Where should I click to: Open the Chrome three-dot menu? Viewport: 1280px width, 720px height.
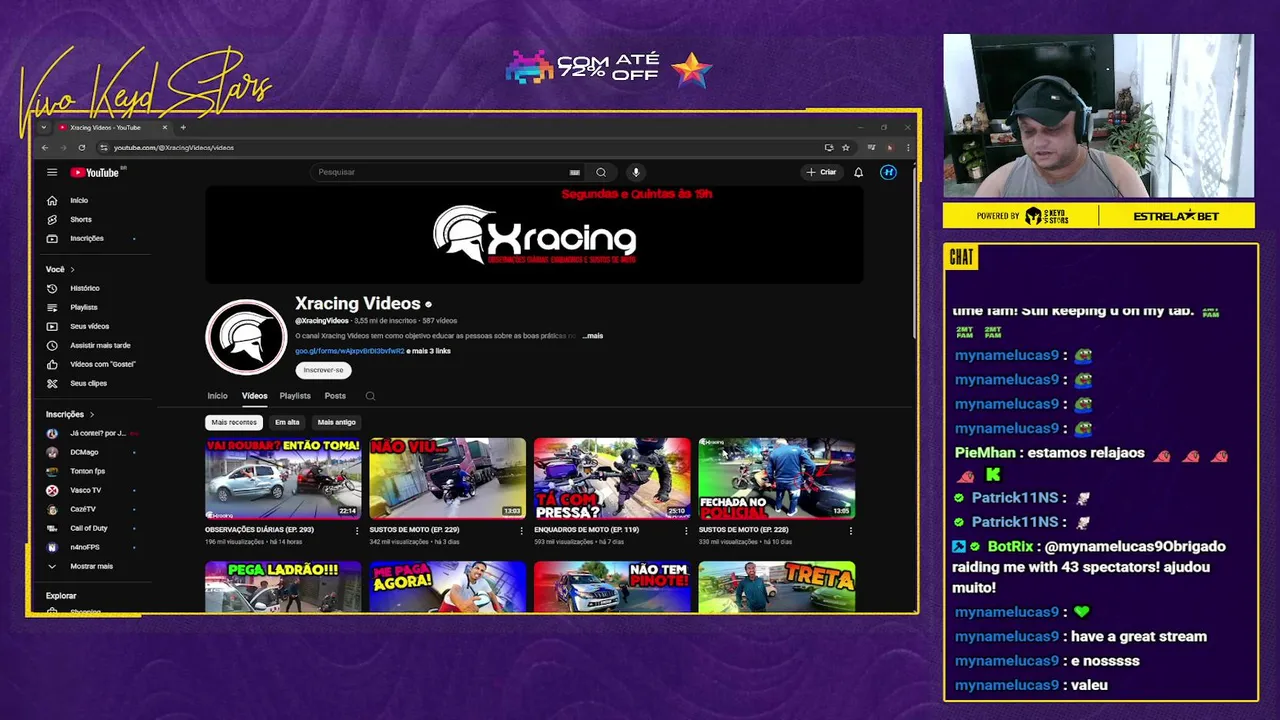908,147
